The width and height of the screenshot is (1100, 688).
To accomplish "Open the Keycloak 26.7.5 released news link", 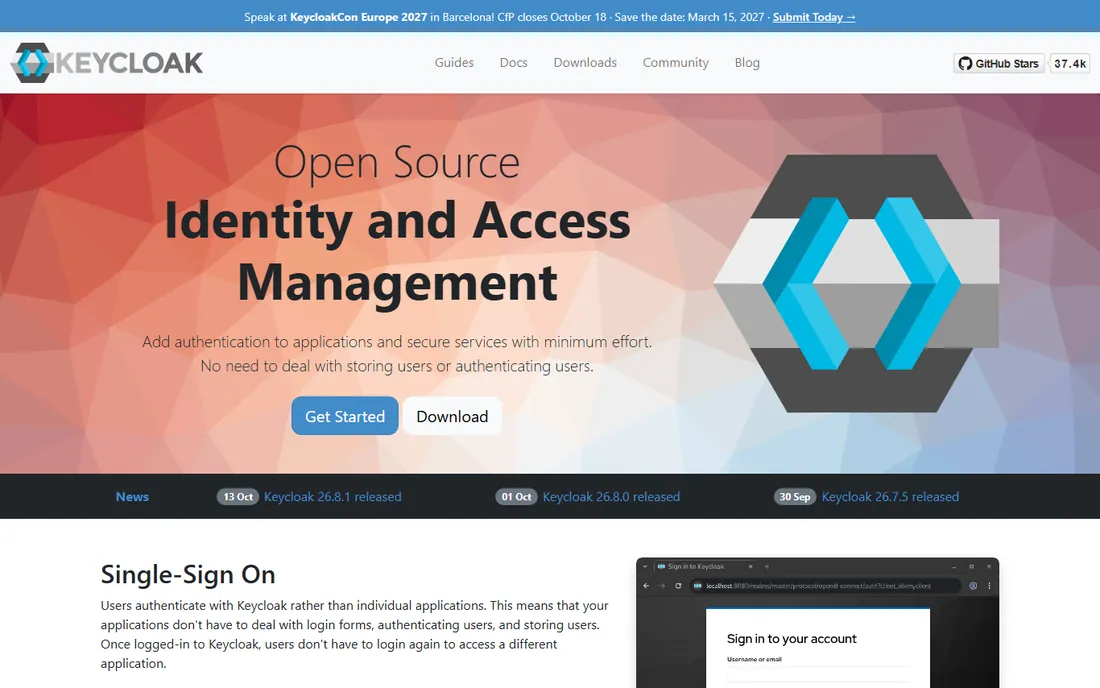I will point(890,497).
